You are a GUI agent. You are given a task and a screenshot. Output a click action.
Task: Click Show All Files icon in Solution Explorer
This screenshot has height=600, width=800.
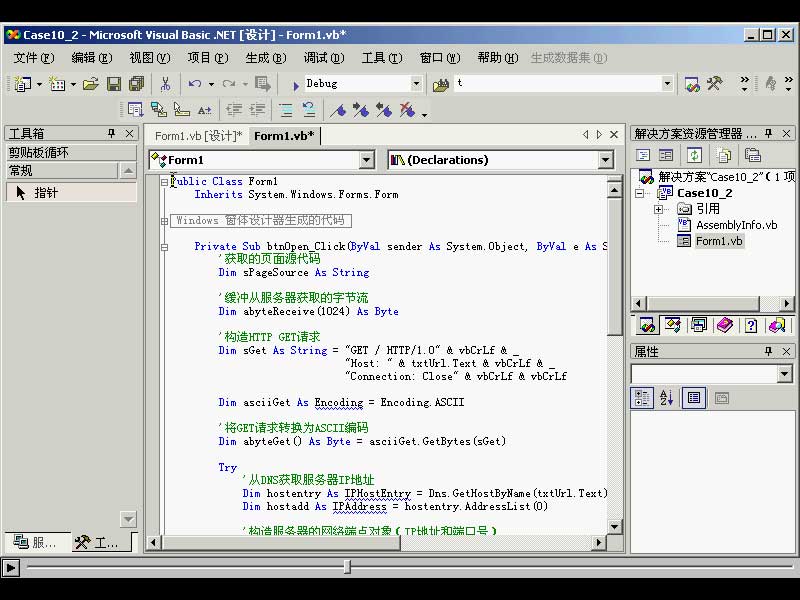pyautogui.click(x=724, y=155)
